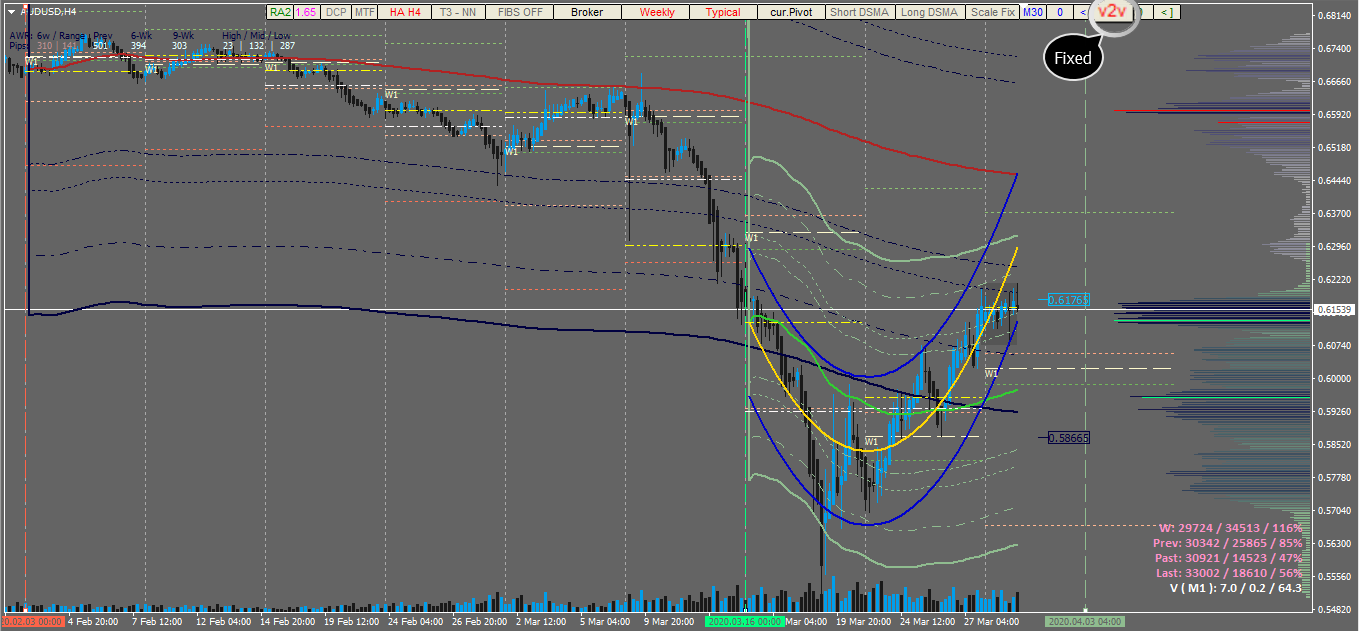The image size is (1360, 631).
Task: Click the Low pips value 287
Action: [287, 46]
